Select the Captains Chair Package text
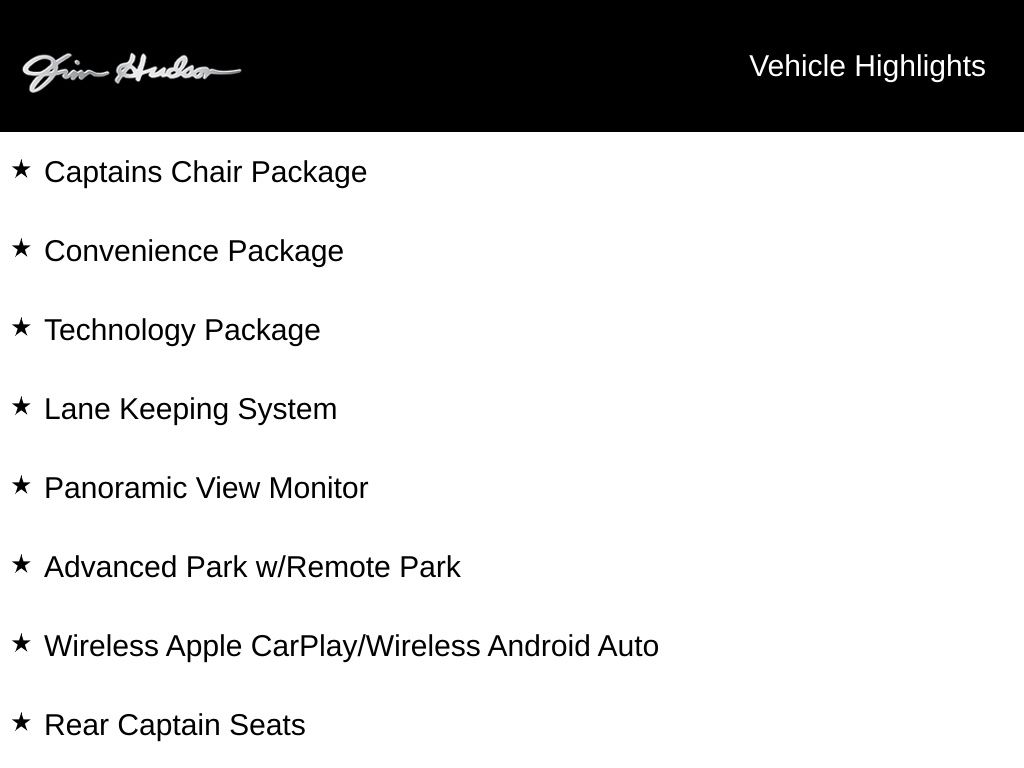 click(205, 172)
